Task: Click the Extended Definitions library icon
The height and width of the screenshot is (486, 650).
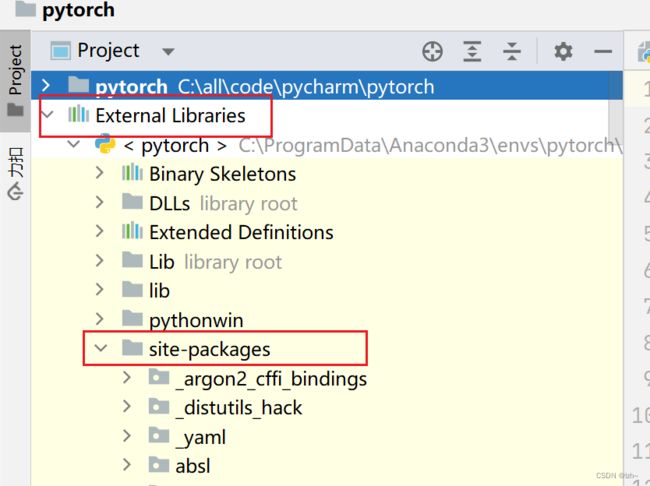Action: (x=132, y=231)
